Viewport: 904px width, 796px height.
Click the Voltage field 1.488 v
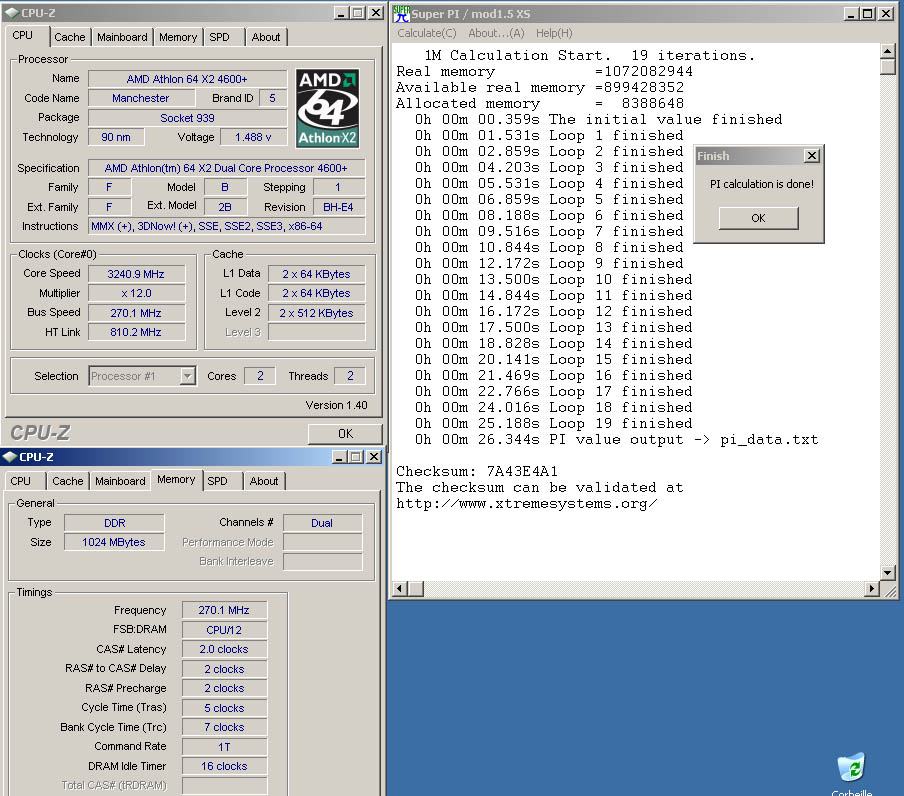coord(253,137)
